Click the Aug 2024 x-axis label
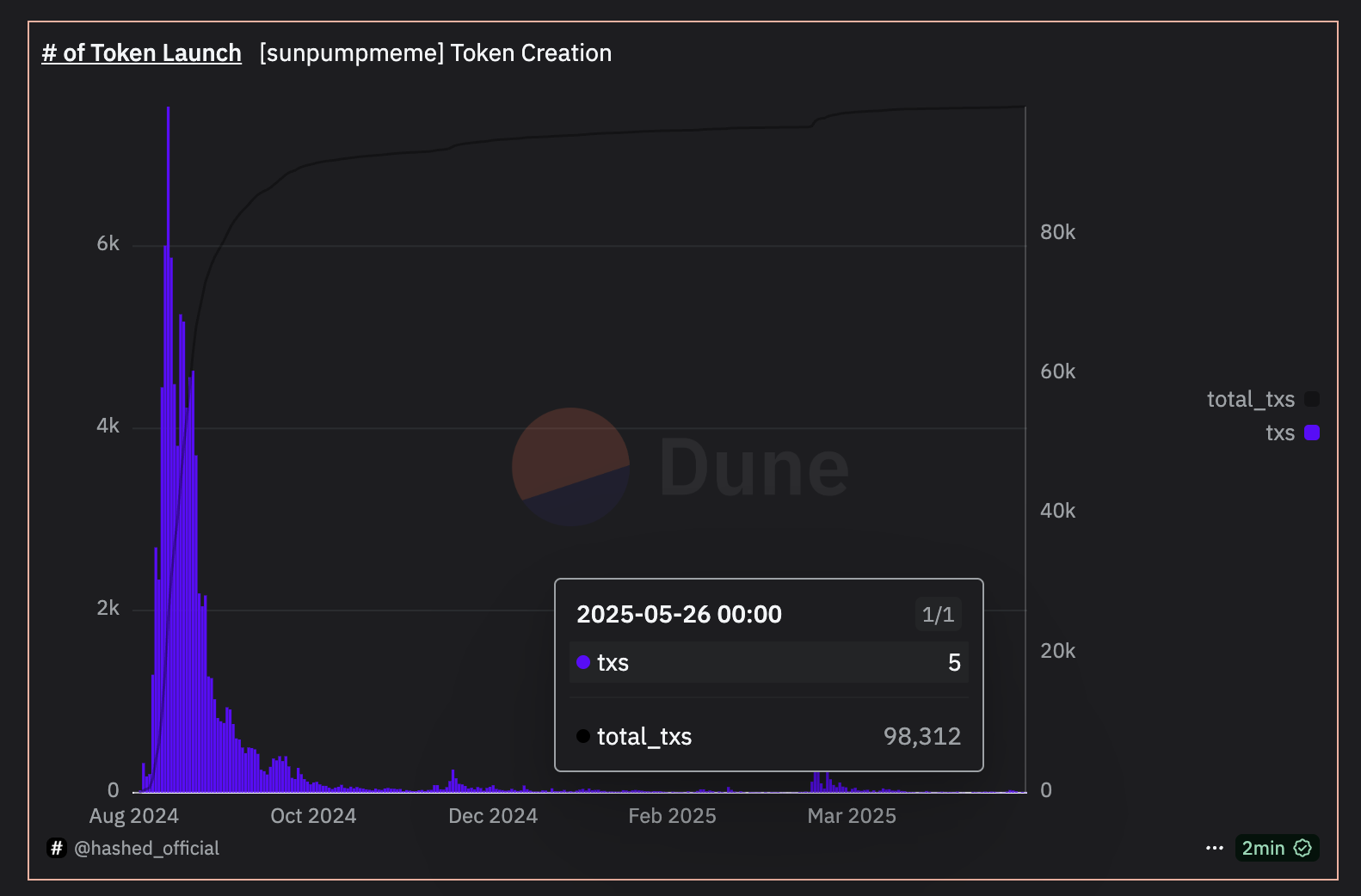 (x=134, y=816)
